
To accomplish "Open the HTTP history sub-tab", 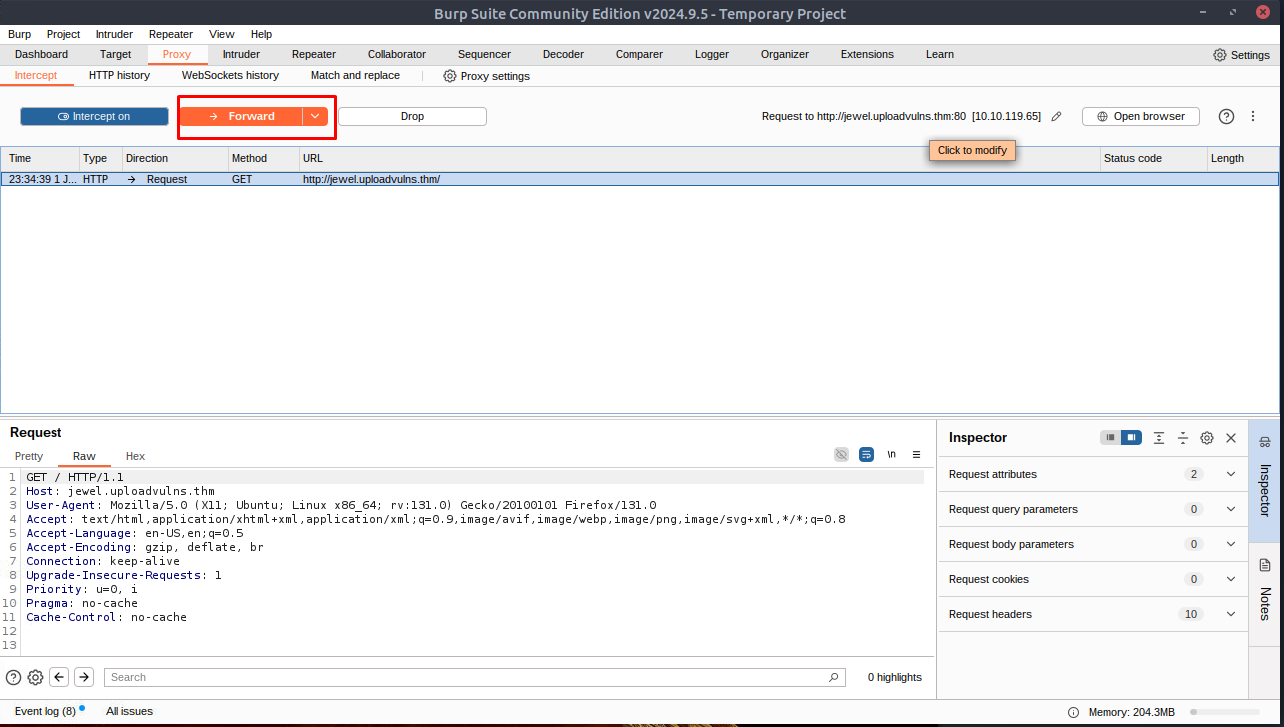I will 119,75.
